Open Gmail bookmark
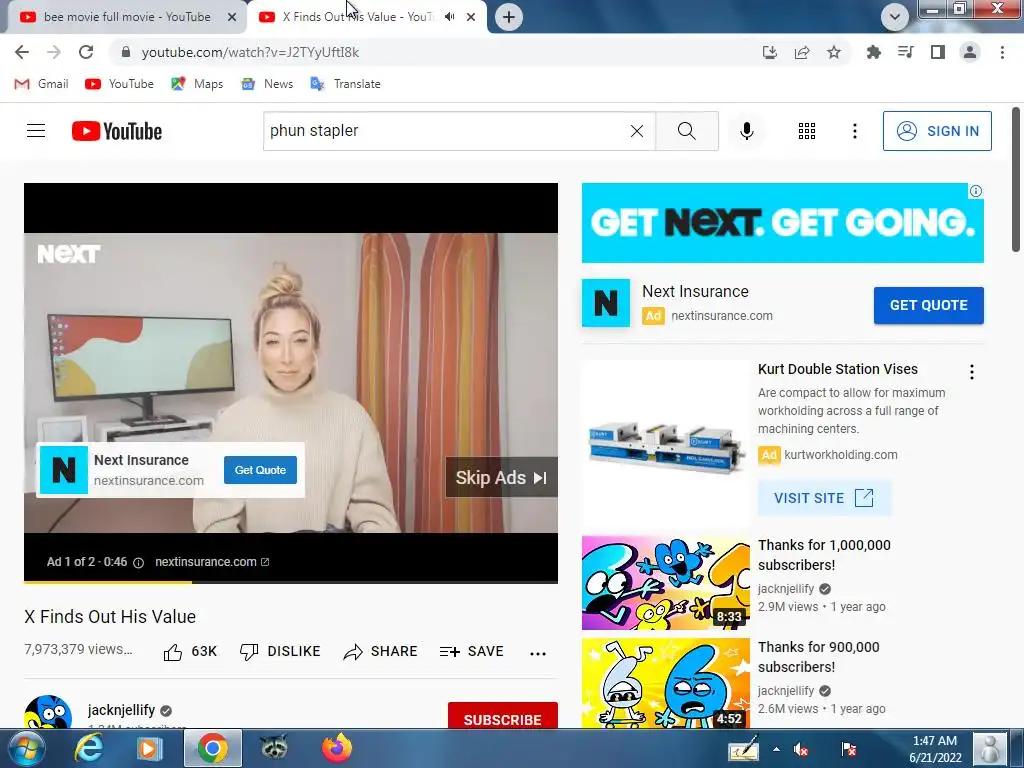The width and height of the screenshot is (1024, 768). tap(41, 84)
